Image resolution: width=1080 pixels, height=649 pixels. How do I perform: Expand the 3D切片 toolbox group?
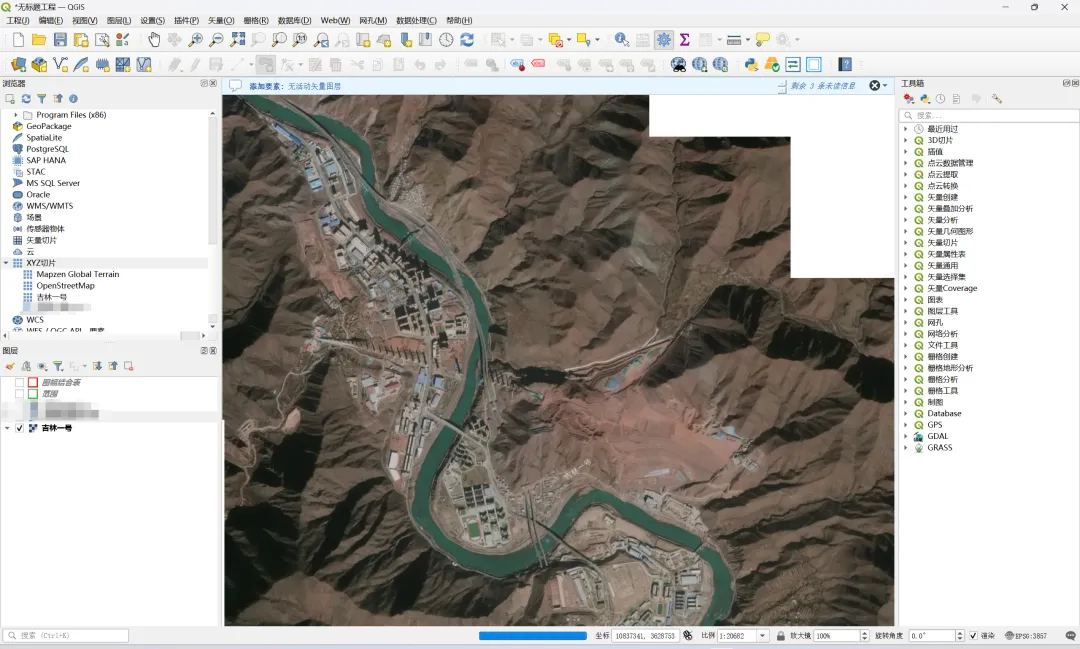pyautogui.click(x=906, y=141)
